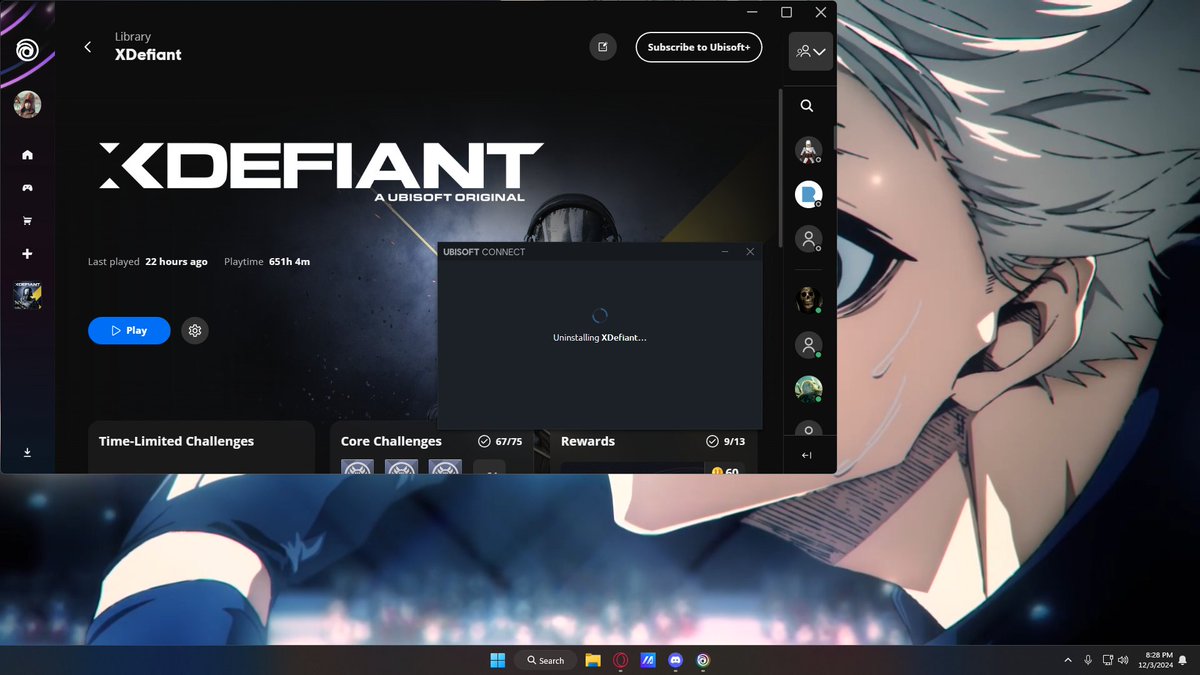Open Rewards heading
1200x675 pixels.
coord(588,441)
